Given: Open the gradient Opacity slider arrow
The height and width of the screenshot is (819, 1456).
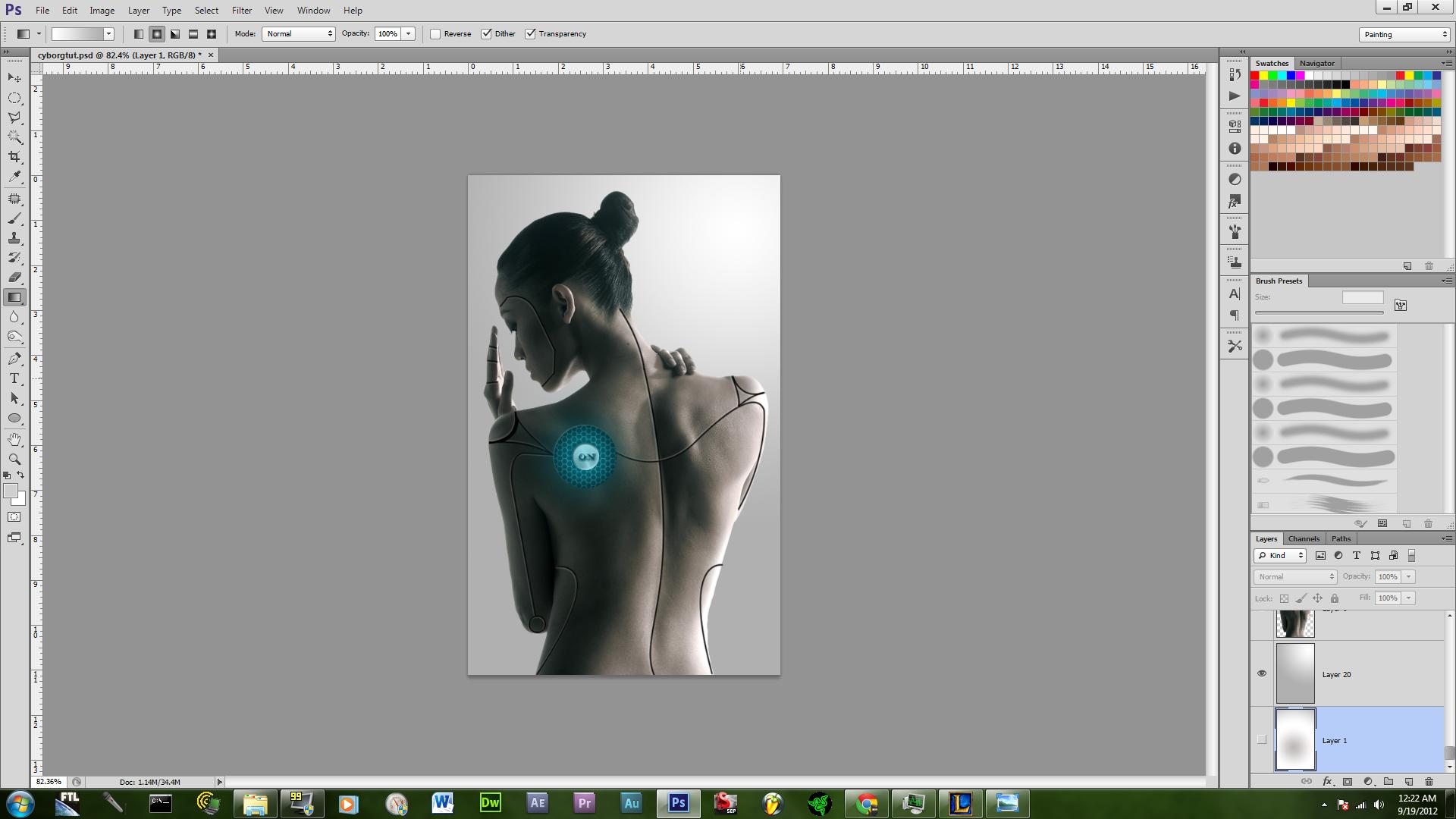Looking at the screenshot, I should 409,34.
